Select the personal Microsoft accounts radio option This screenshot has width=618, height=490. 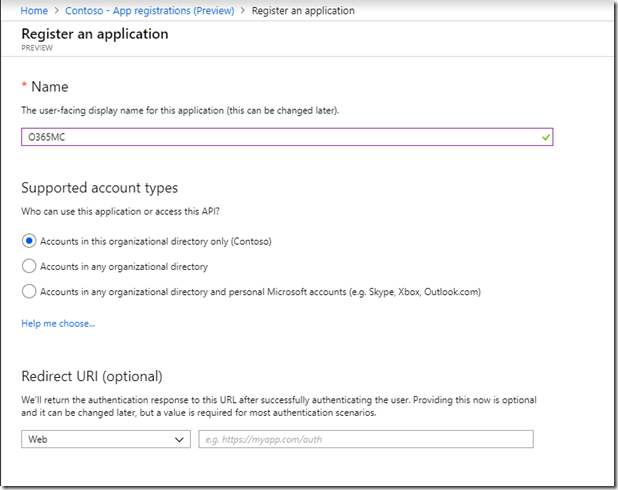coord(29,291)
